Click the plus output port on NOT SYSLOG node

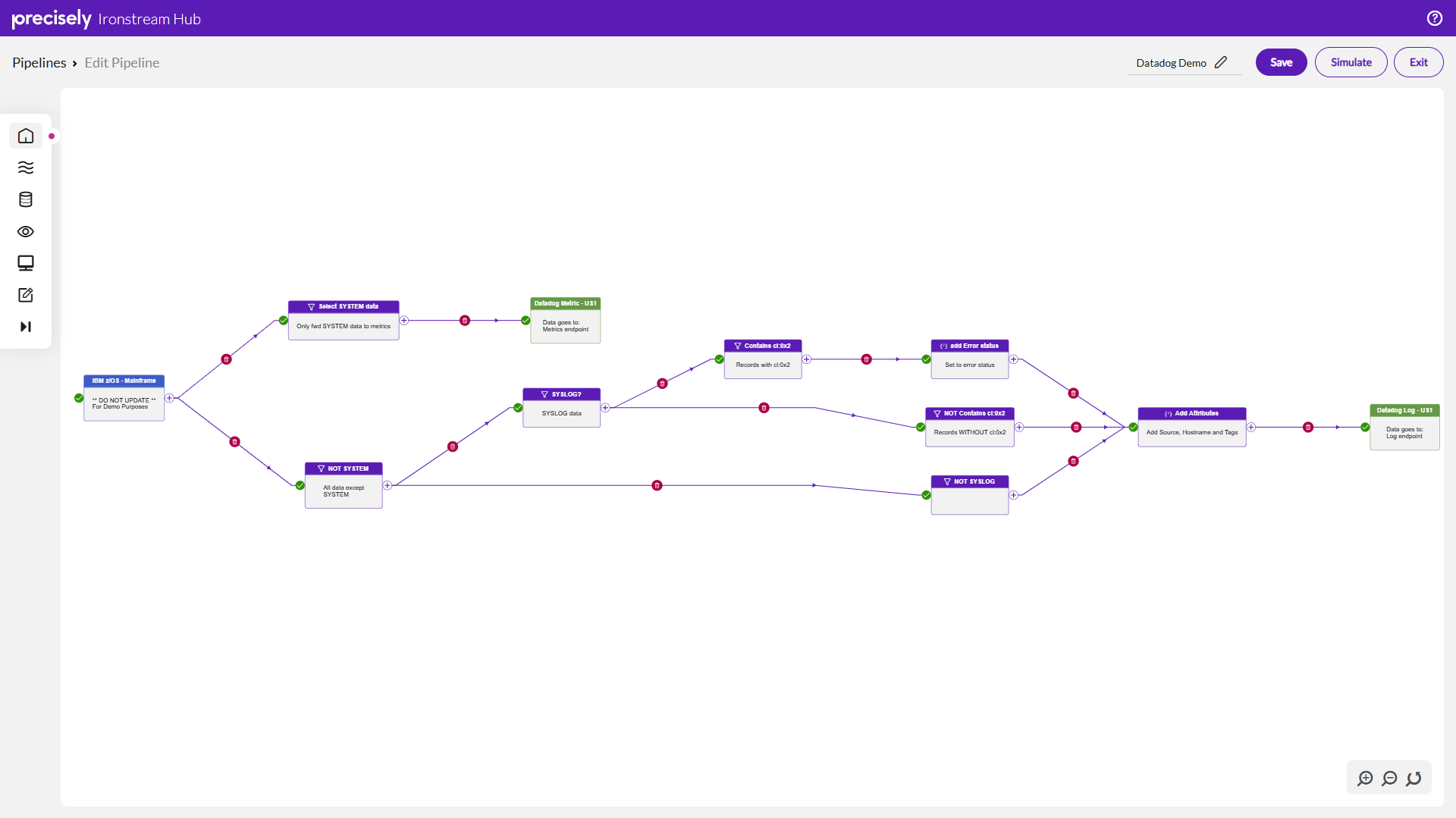point(1014,495)
